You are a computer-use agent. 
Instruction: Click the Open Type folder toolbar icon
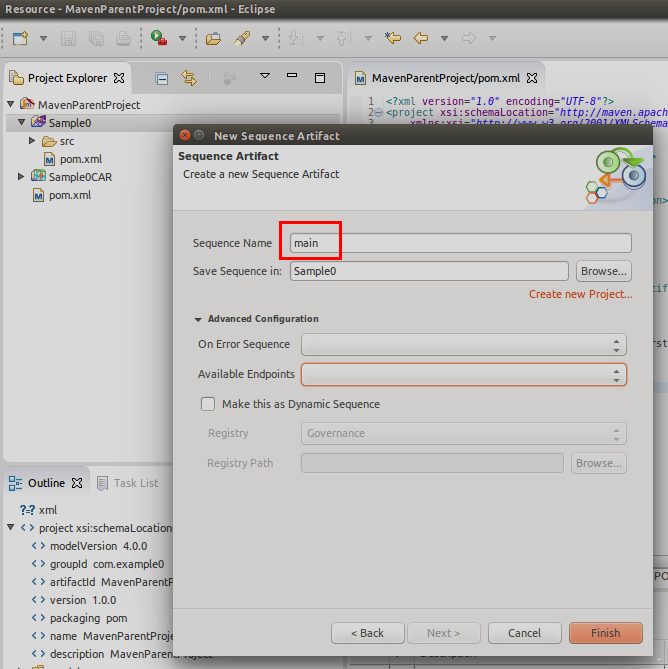[213, 39]
